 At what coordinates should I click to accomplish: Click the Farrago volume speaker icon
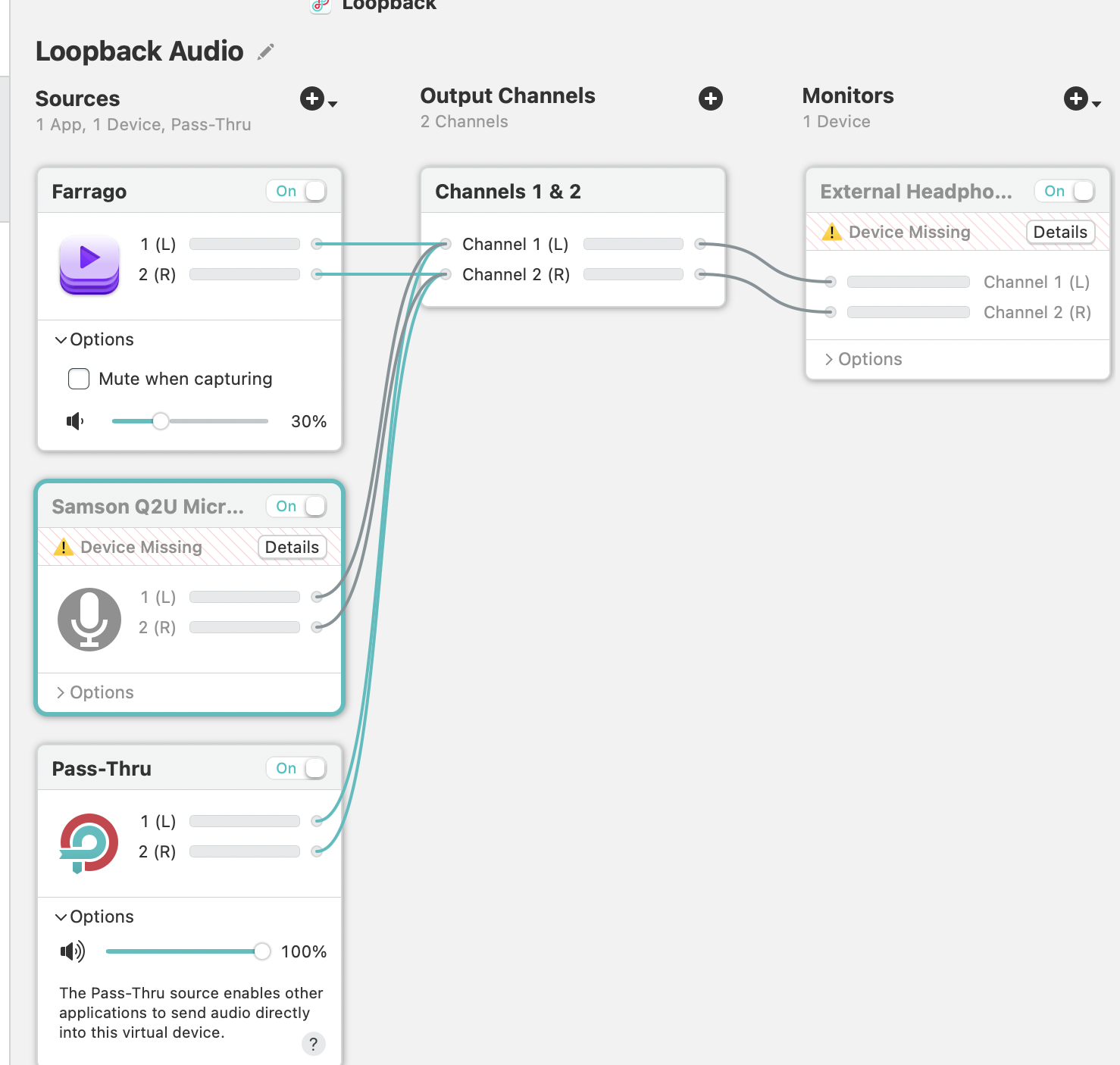(x=75, y=421)
